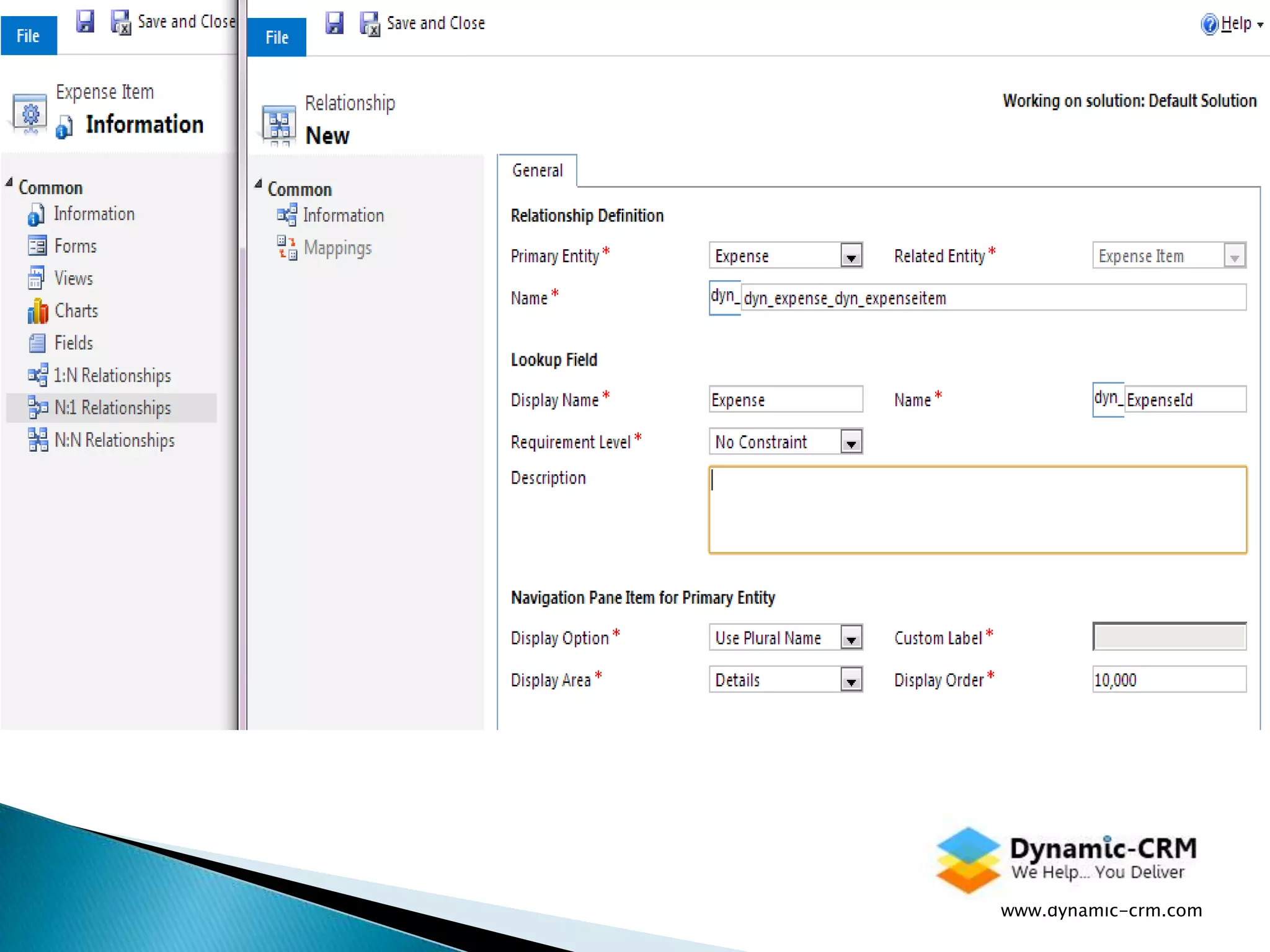The image size is (1270, 952).
Task: Click the Forms icon in left navigation
Action: coord(37,246)
